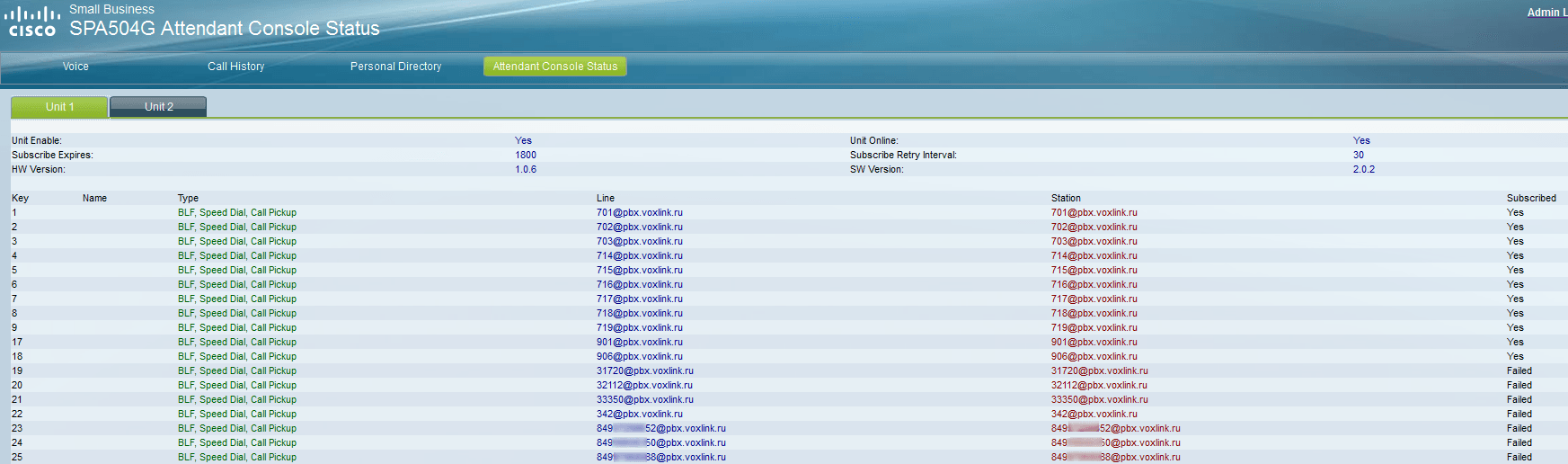
Task: Click line 342@pbx.voxlink.ru
Action: click(x=640, y=414)
